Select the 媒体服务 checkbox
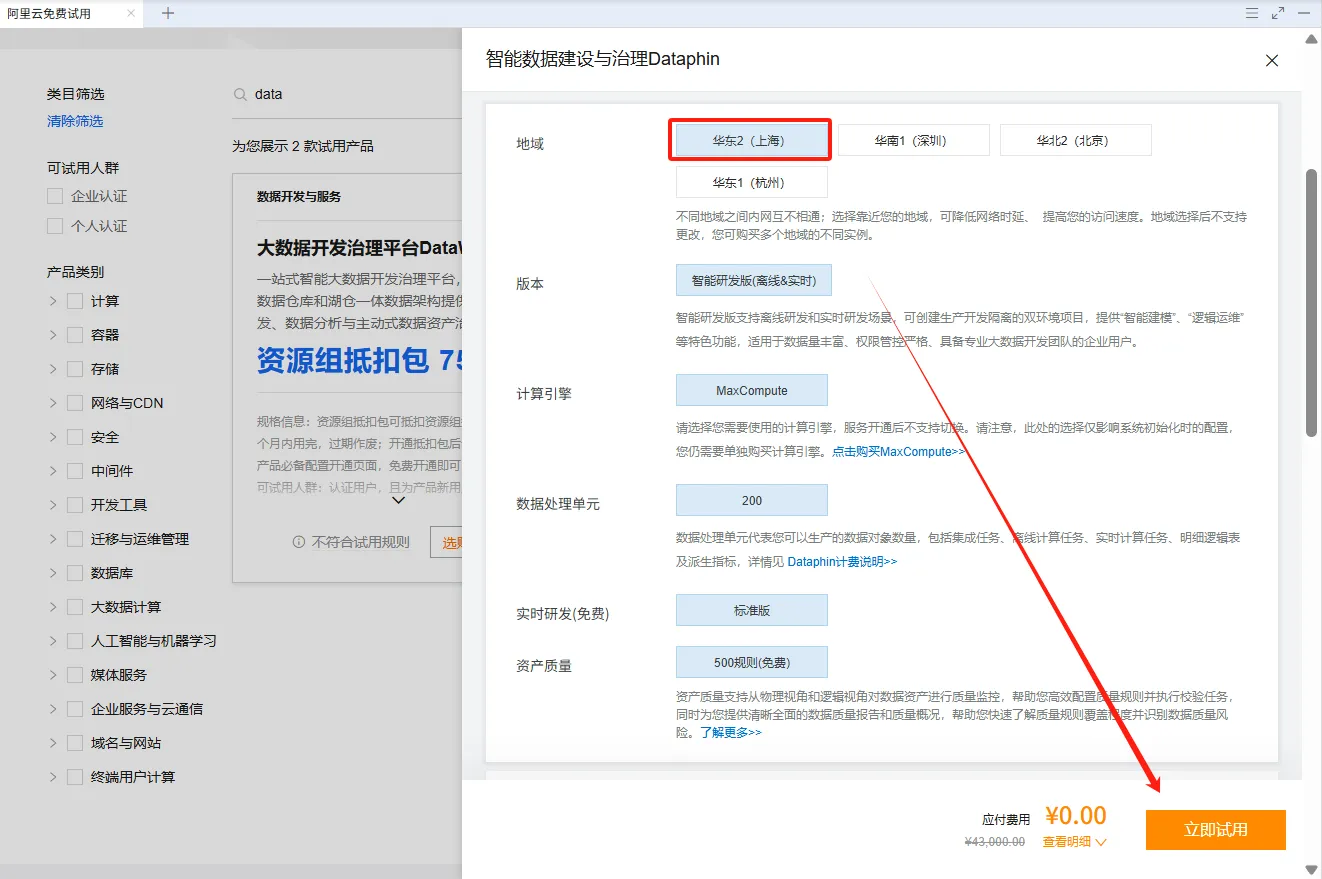The width and height of the screenshot is (1322, 879). click(75, 675)
